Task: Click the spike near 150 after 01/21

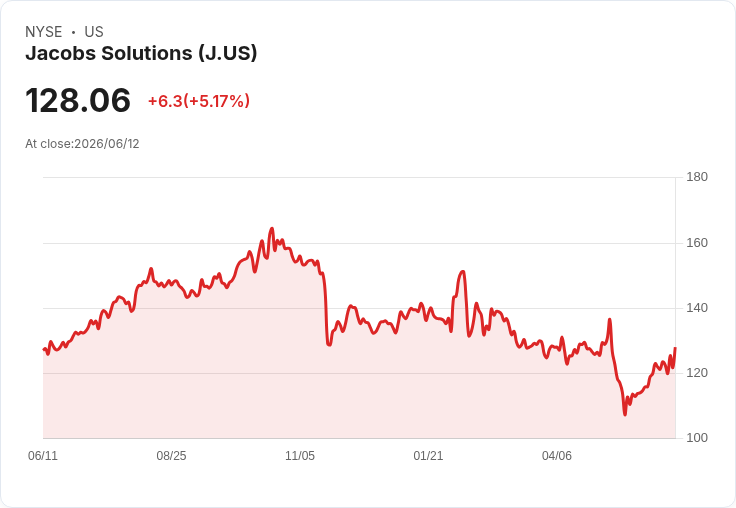Action: (463, 271)
